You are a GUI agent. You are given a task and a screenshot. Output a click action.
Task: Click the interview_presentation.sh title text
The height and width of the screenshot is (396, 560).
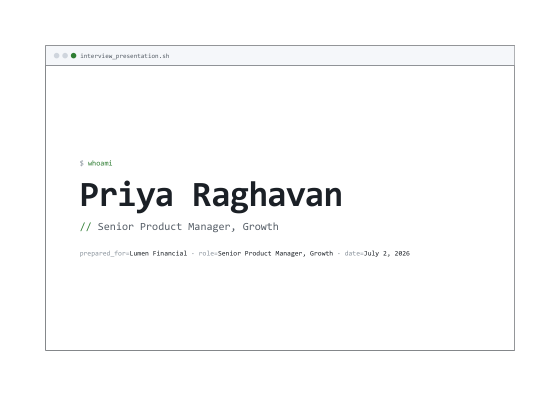coord(125,56)
